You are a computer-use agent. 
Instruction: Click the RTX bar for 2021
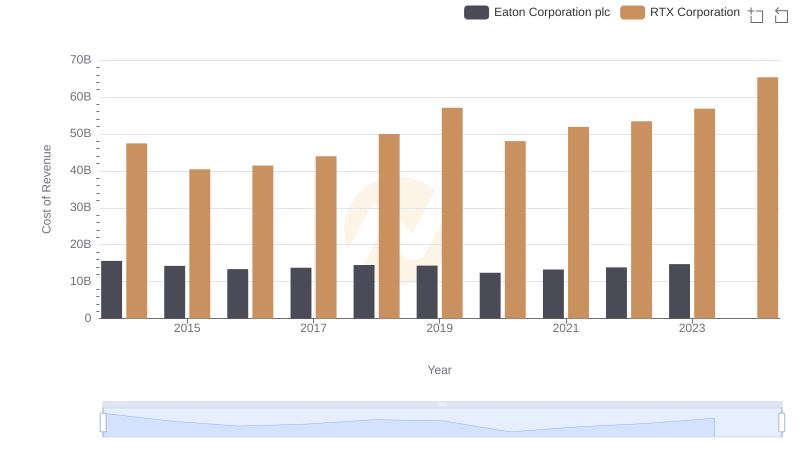579,223
